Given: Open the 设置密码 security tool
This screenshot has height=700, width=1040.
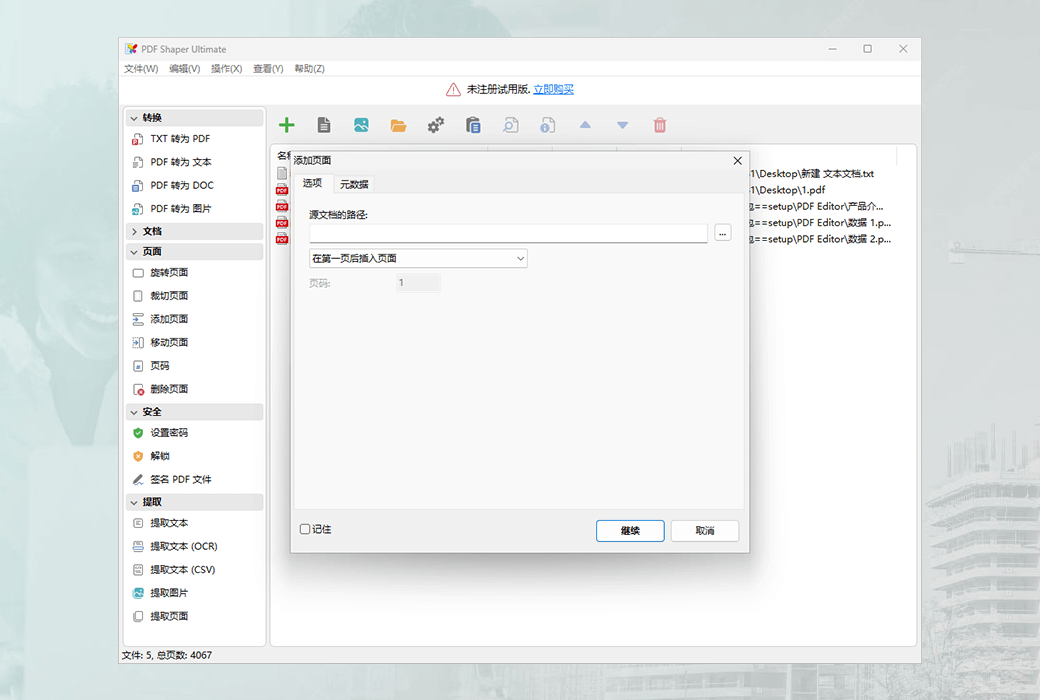Looking at the screenshot, I should pos(170,433).
